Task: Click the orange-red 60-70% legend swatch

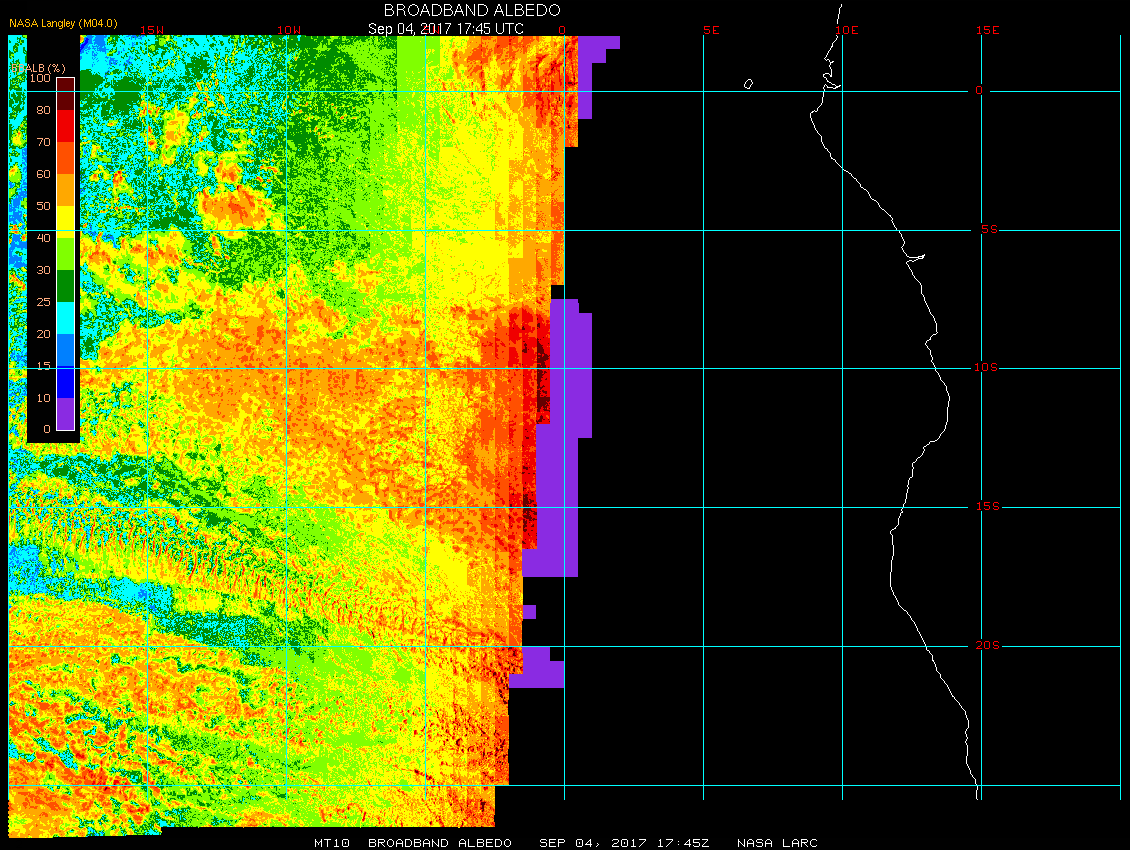Action: pos(66,158)
